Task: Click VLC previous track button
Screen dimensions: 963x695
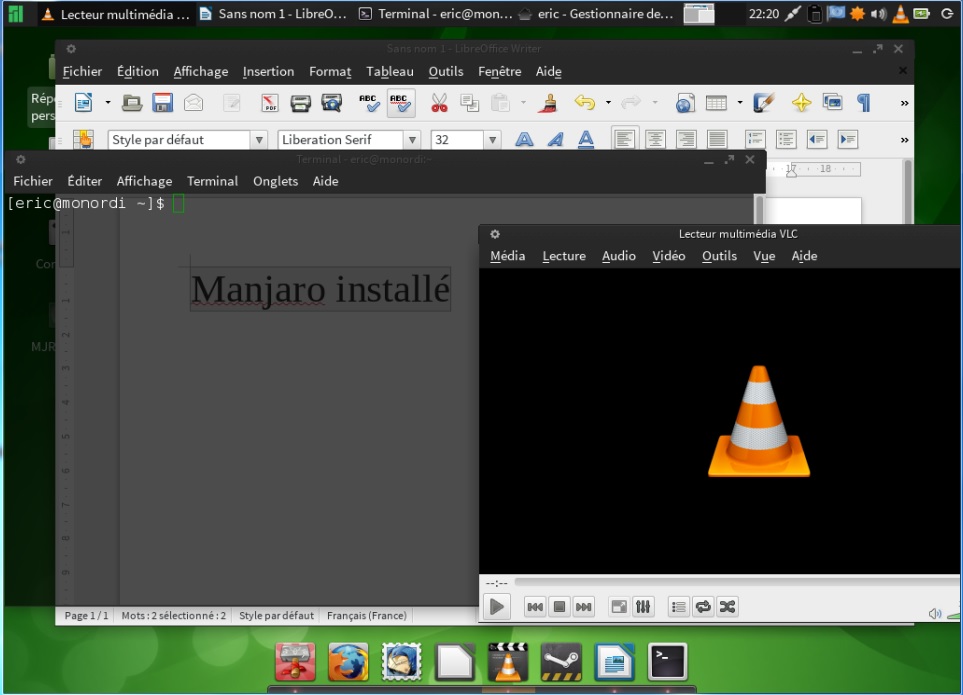Action: tap(535, 607)
